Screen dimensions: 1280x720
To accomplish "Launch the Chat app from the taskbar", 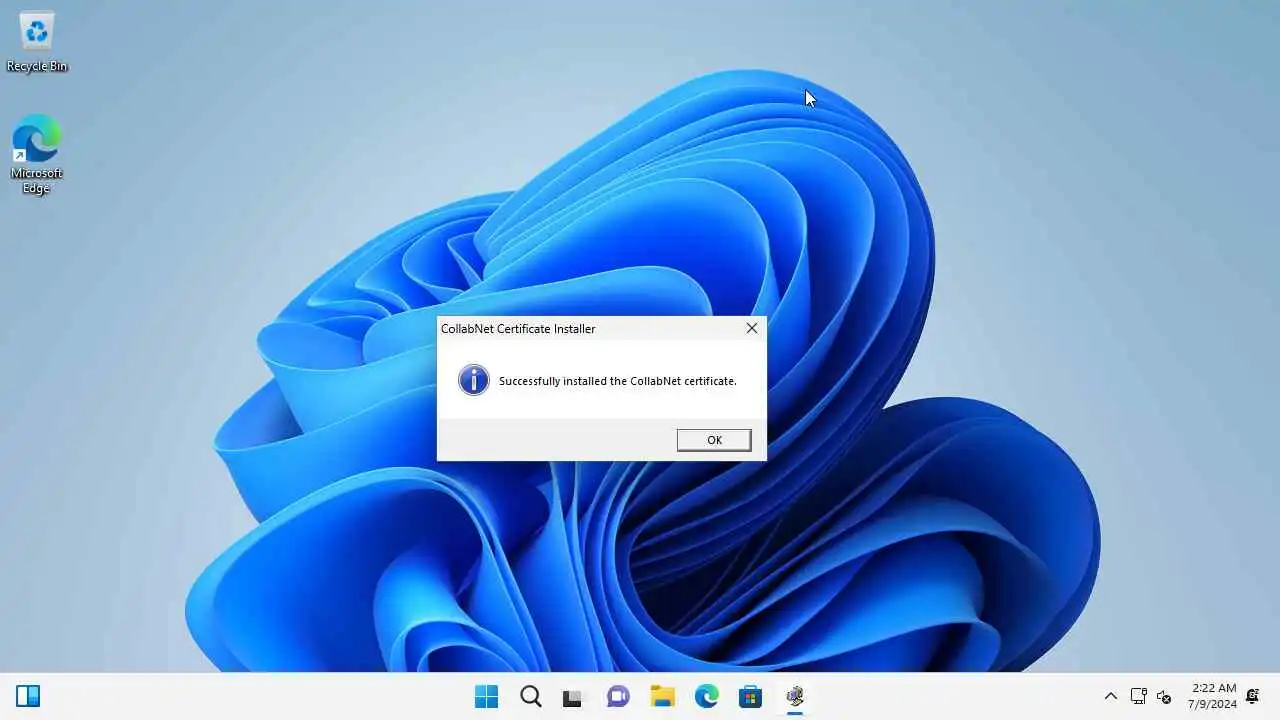I will pos(618,696).
